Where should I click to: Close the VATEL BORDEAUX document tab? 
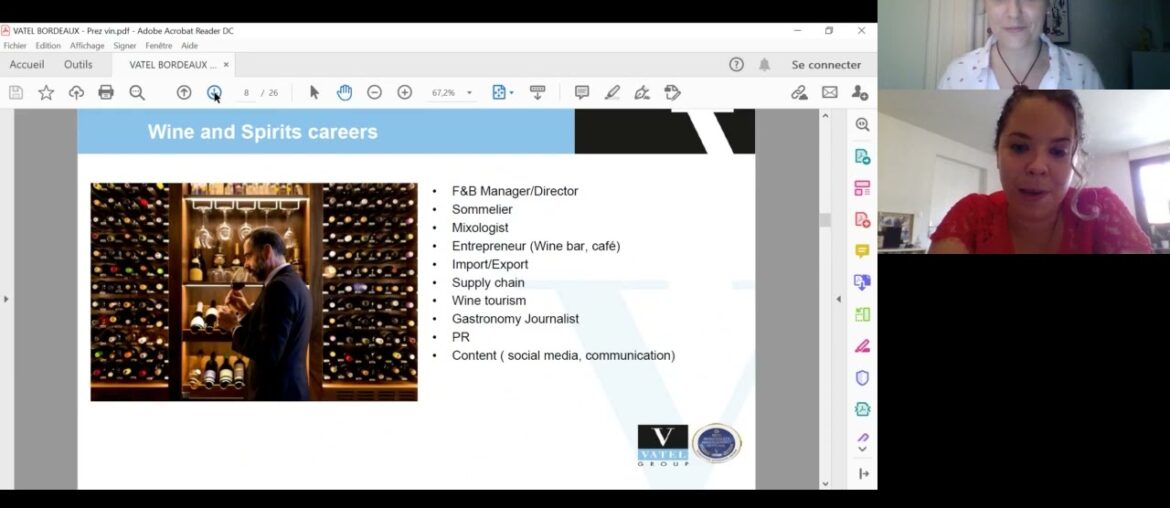pyautogui.click(x=226, y=65)
